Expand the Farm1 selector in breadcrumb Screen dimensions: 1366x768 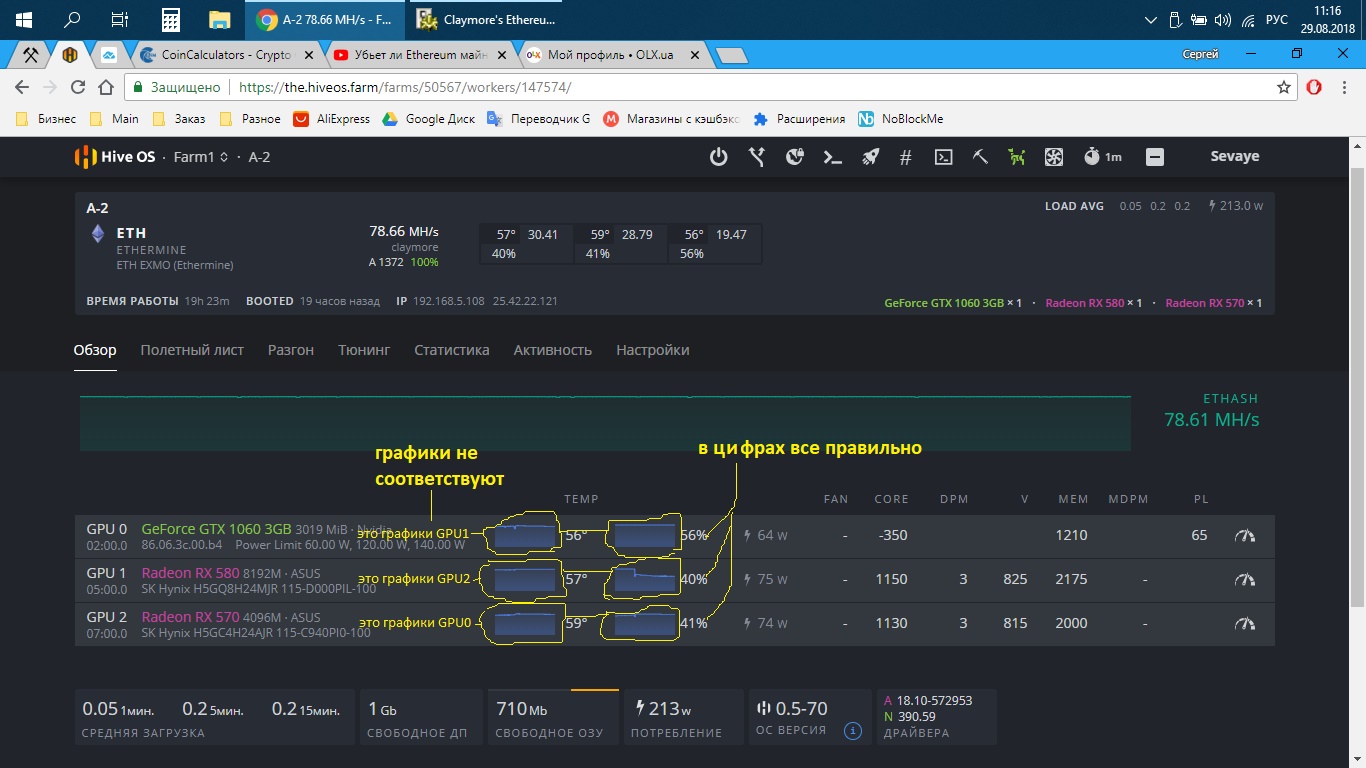[201, 157]
